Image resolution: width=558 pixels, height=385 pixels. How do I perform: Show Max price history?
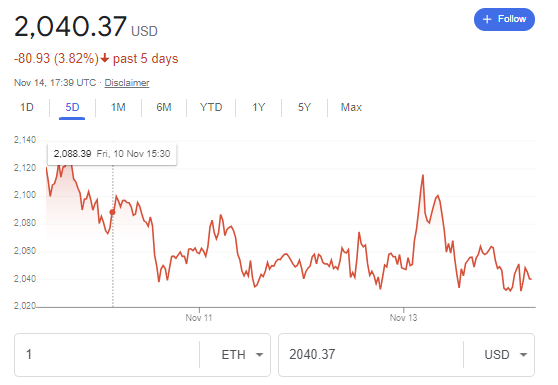coord(351,107)
